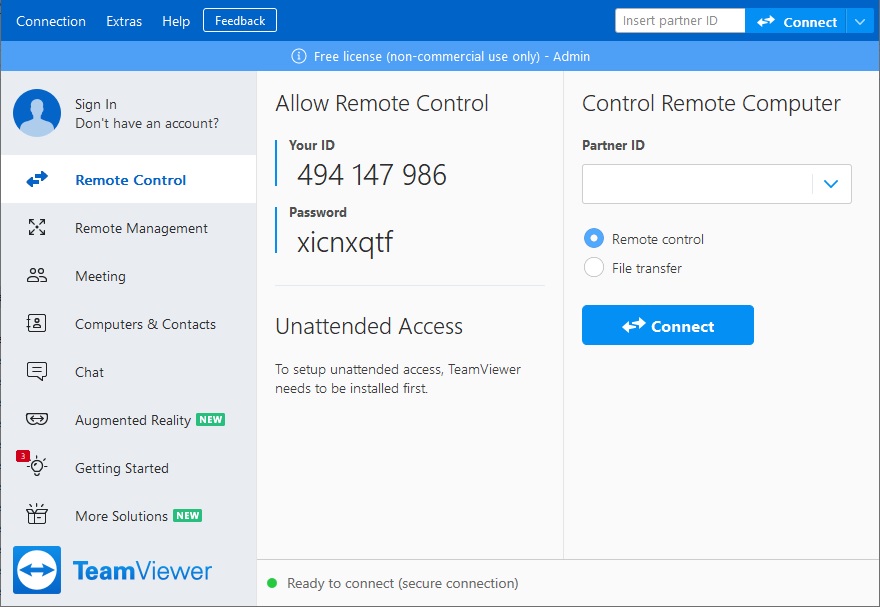Click the Partner ID text box
This screenshot has width=880, height=607.
[x=696, y=183]
